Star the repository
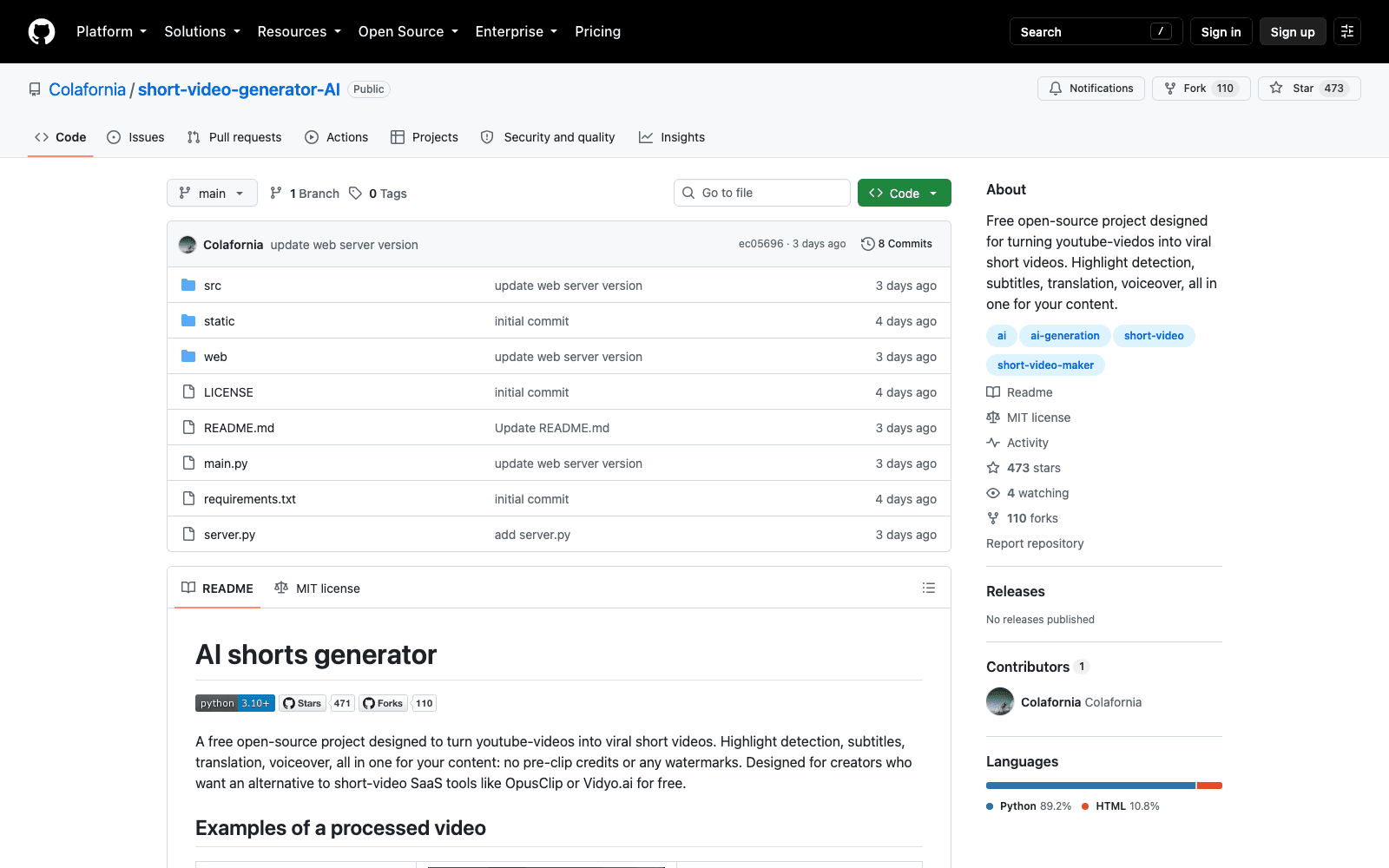This screenshot has width=1389, height=868. tap(1309, 89)
